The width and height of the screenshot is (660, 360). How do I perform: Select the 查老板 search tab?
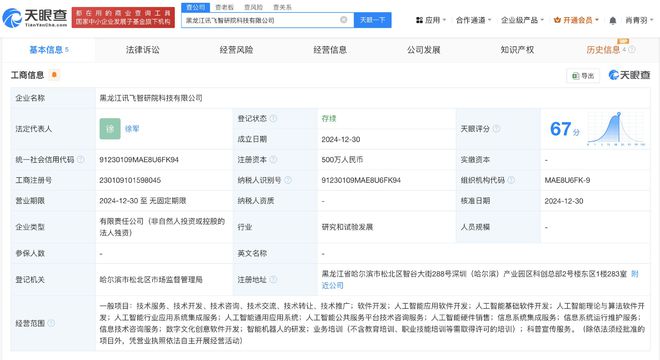click(x=224, y=7)
